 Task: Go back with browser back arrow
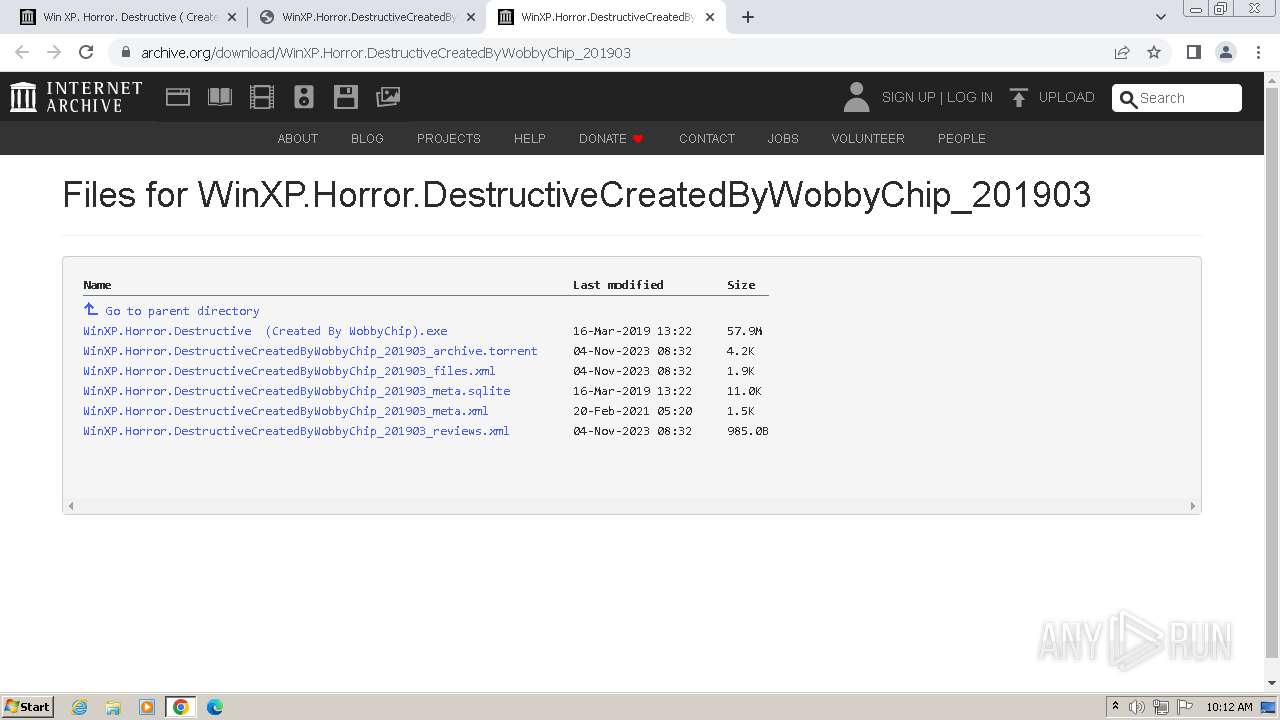coord(22,52)
